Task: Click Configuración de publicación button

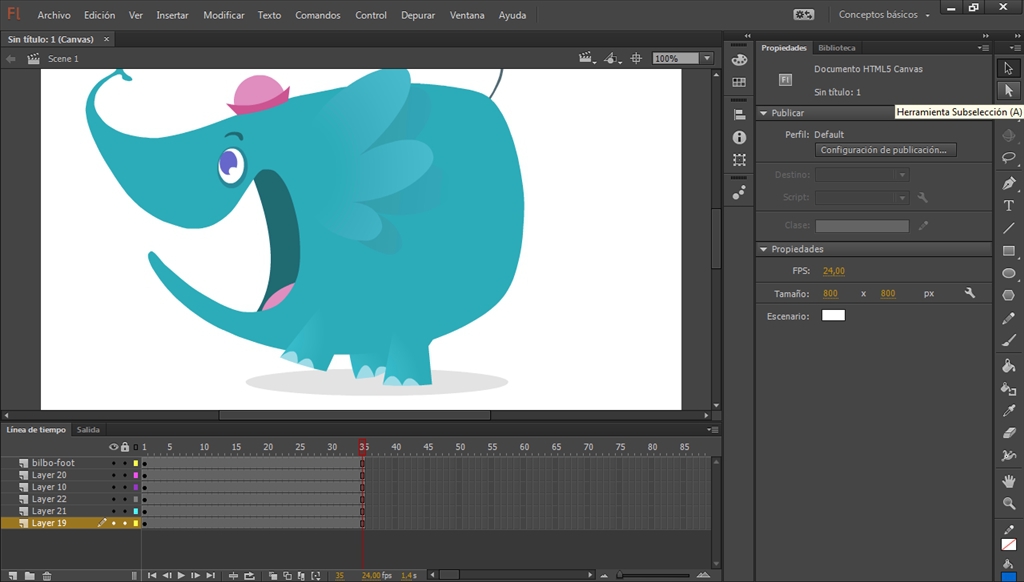Action: [x=885, y=150]
